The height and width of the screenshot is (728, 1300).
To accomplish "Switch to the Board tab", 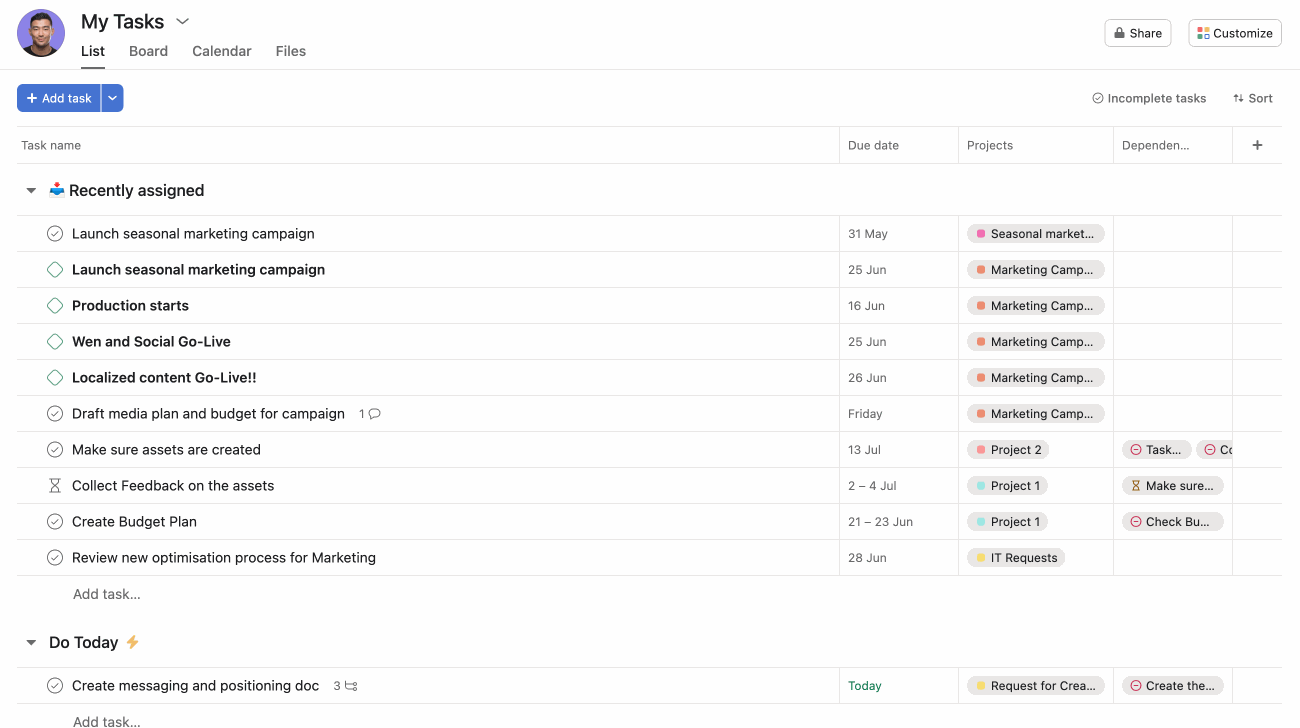I will point(148,51).
